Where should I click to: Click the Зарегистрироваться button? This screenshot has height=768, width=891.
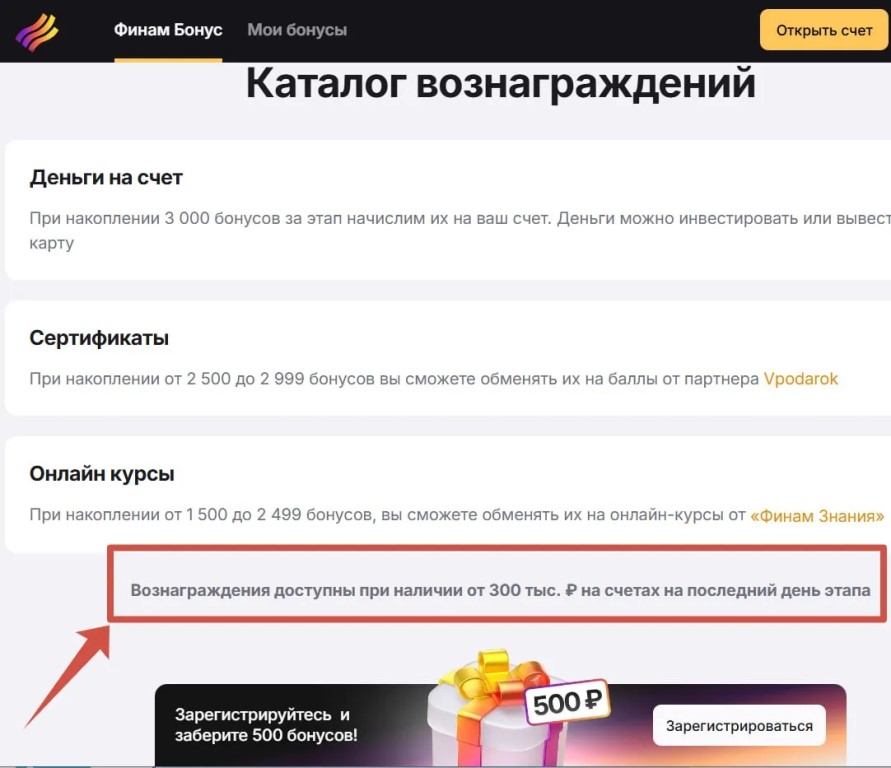click(739, 725)
